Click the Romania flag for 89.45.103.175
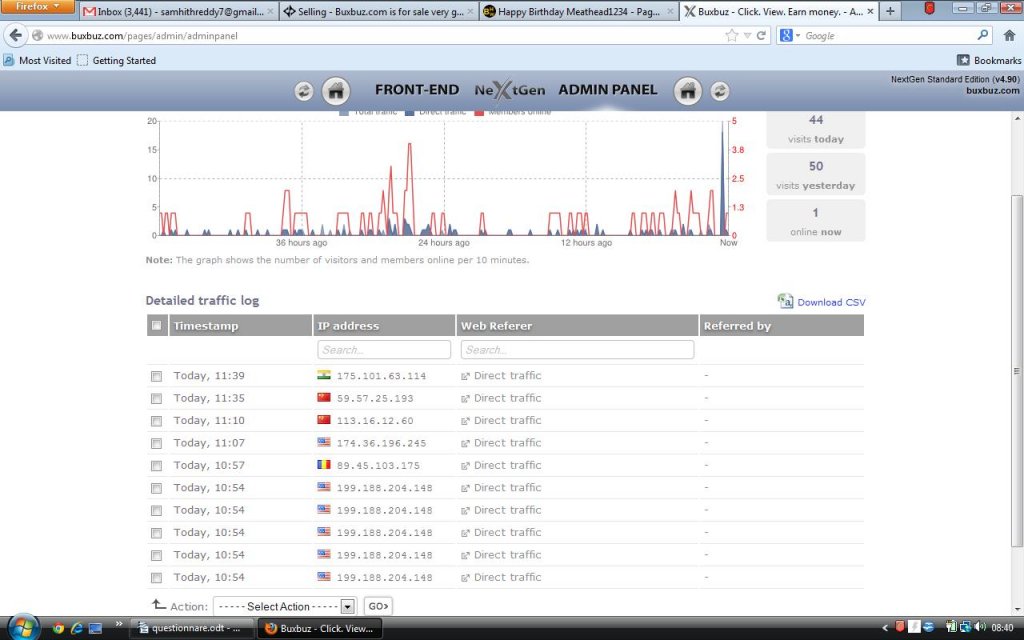 [x=324, y=464]
